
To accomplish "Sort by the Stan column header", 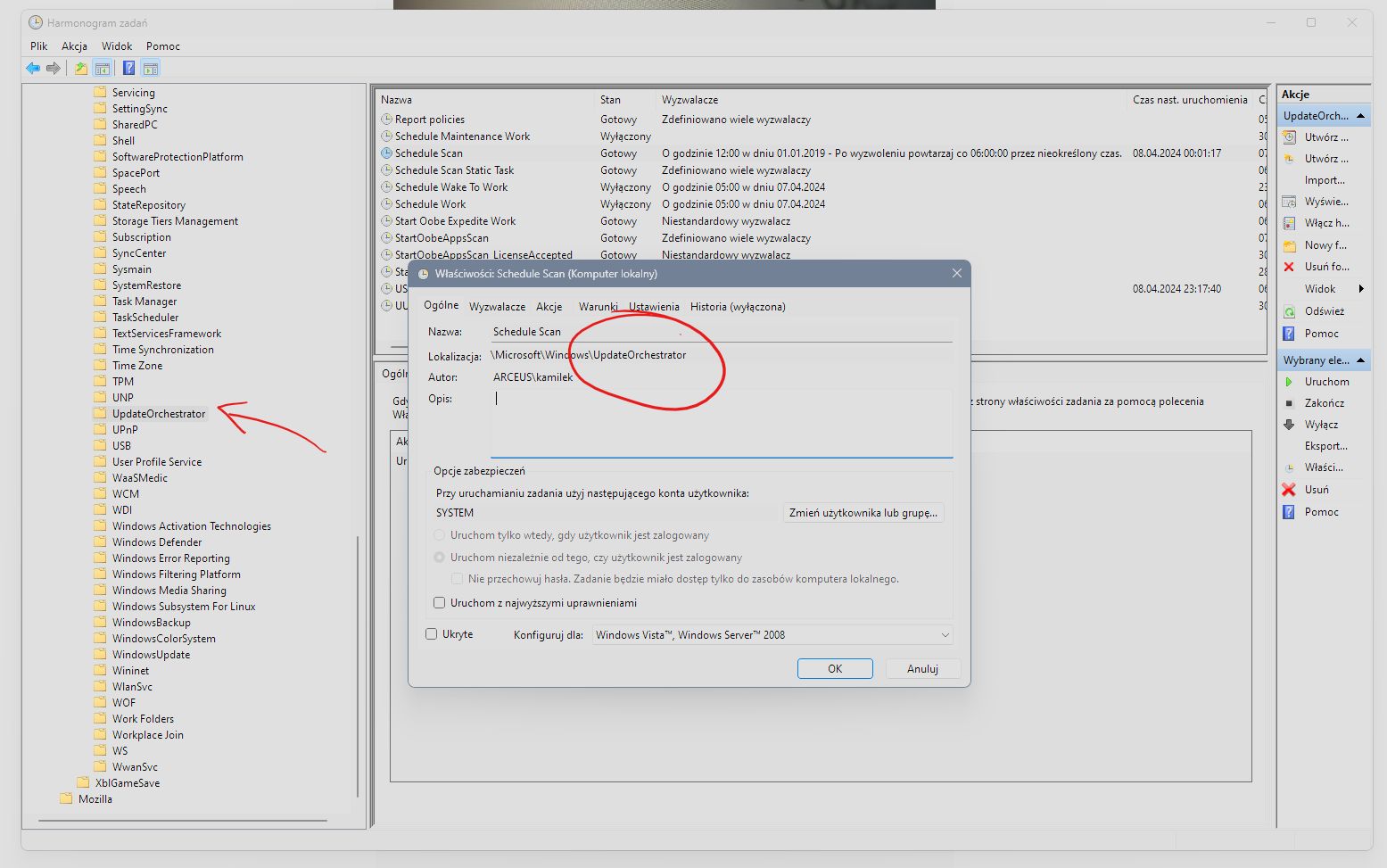I will 626,100.
